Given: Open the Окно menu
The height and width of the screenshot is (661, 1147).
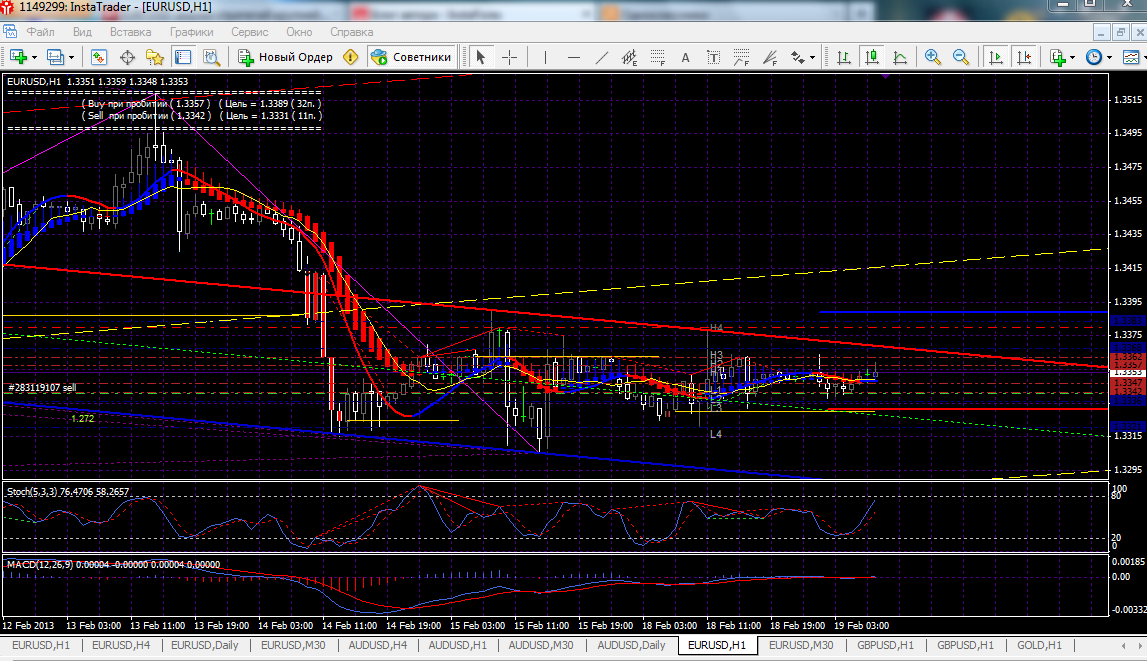Looking at the screenshot, I should 299,32.
